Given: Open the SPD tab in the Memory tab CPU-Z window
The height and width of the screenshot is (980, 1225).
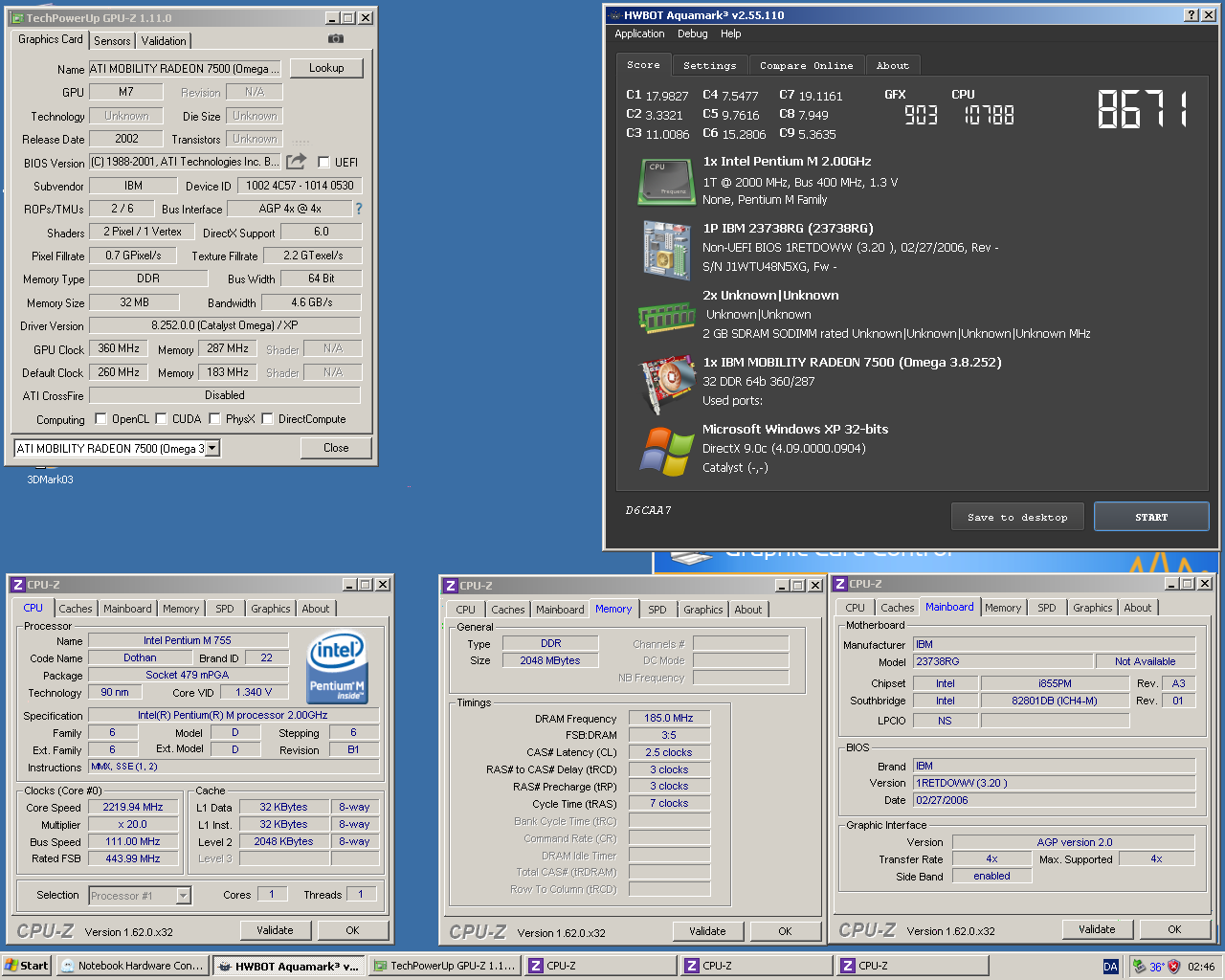Looking at the screenshot, I should (657, 610).
